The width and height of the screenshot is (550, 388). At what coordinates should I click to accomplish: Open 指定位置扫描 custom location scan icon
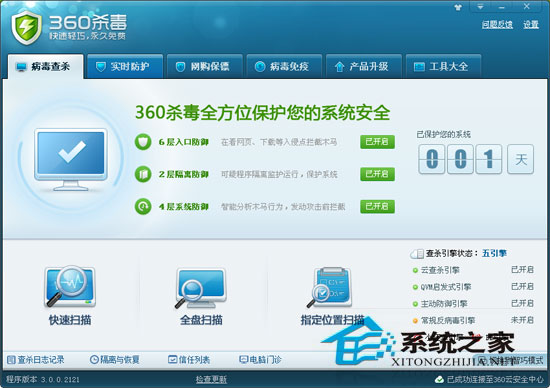(330, 288)
